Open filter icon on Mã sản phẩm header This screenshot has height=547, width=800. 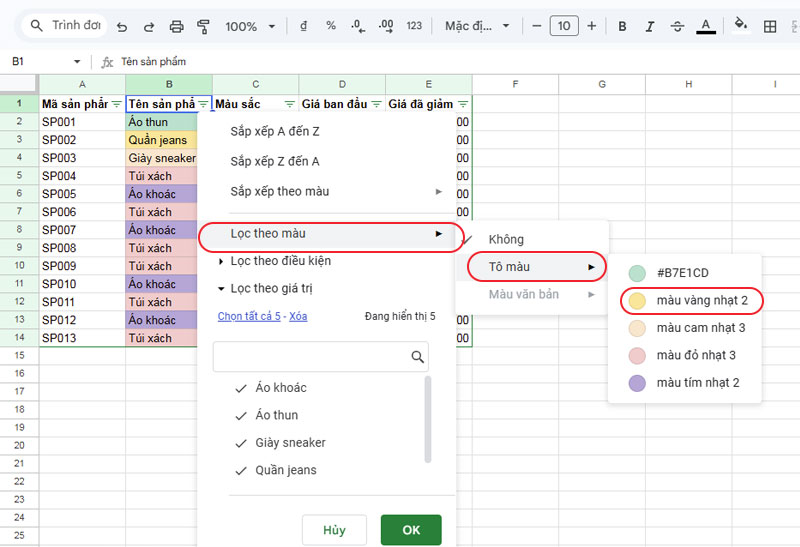[116, 104]
